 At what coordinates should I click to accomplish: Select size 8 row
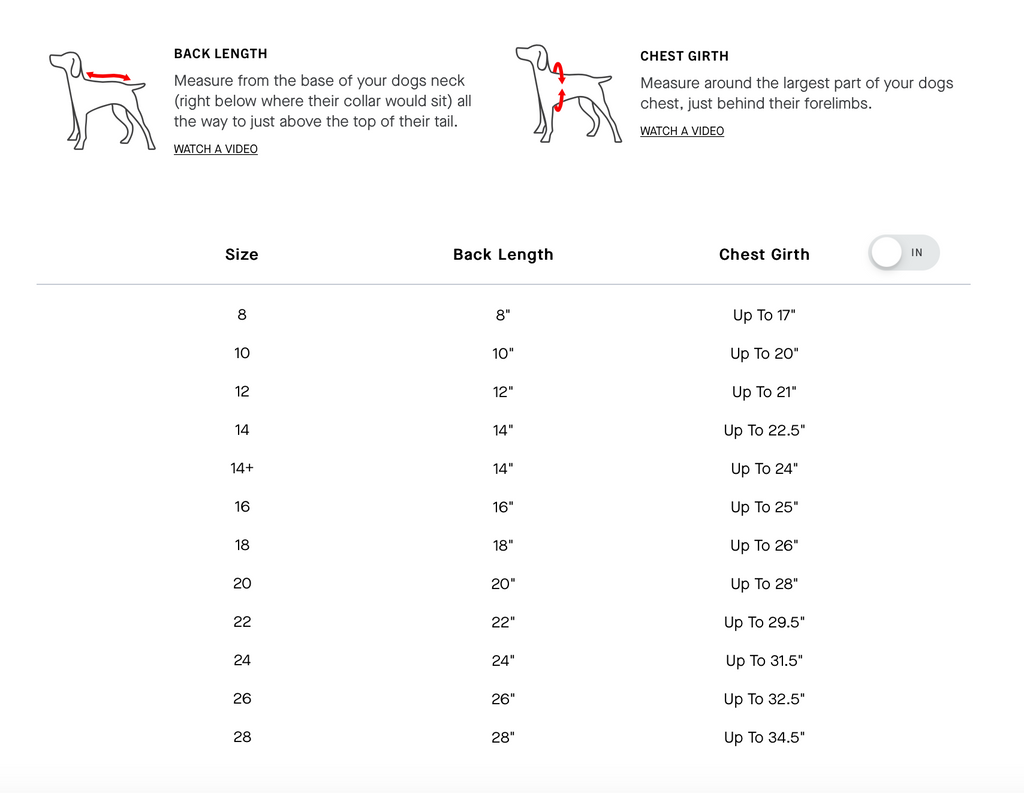click(503, 315)
